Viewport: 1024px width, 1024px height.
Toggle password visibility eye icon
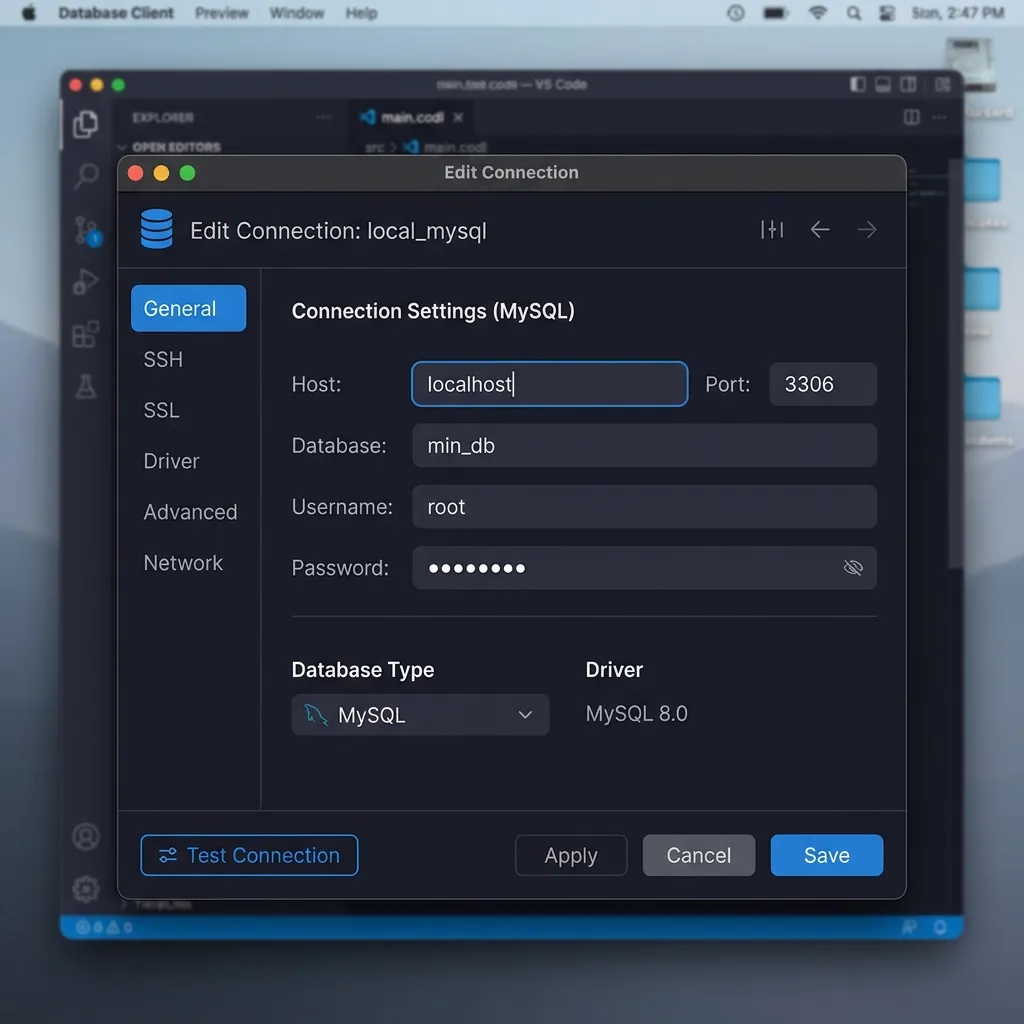click(853, 568)
